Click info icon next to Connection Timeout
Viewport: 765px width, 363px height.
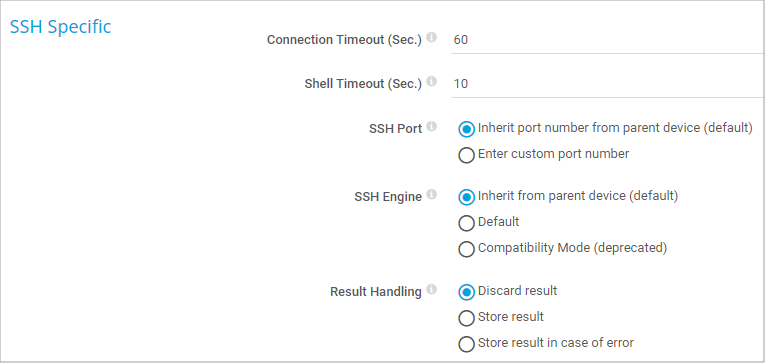pos(431,38)
